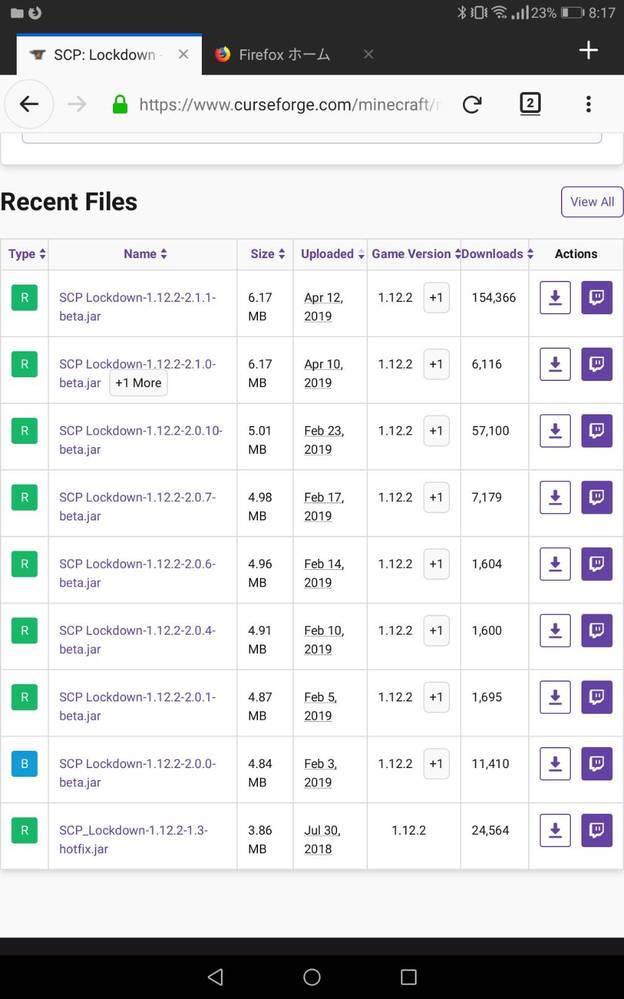This screenshot has height=999, width=624.
Task: Select the Jul 30, 2018 upload date
Action: click(x=323, y=839)
